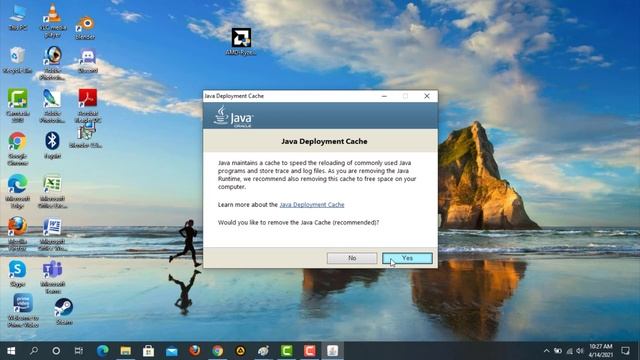Viewport: 640px width, 360px height.
Task: Open the taskbar clock and date
Action: [600, 351]
